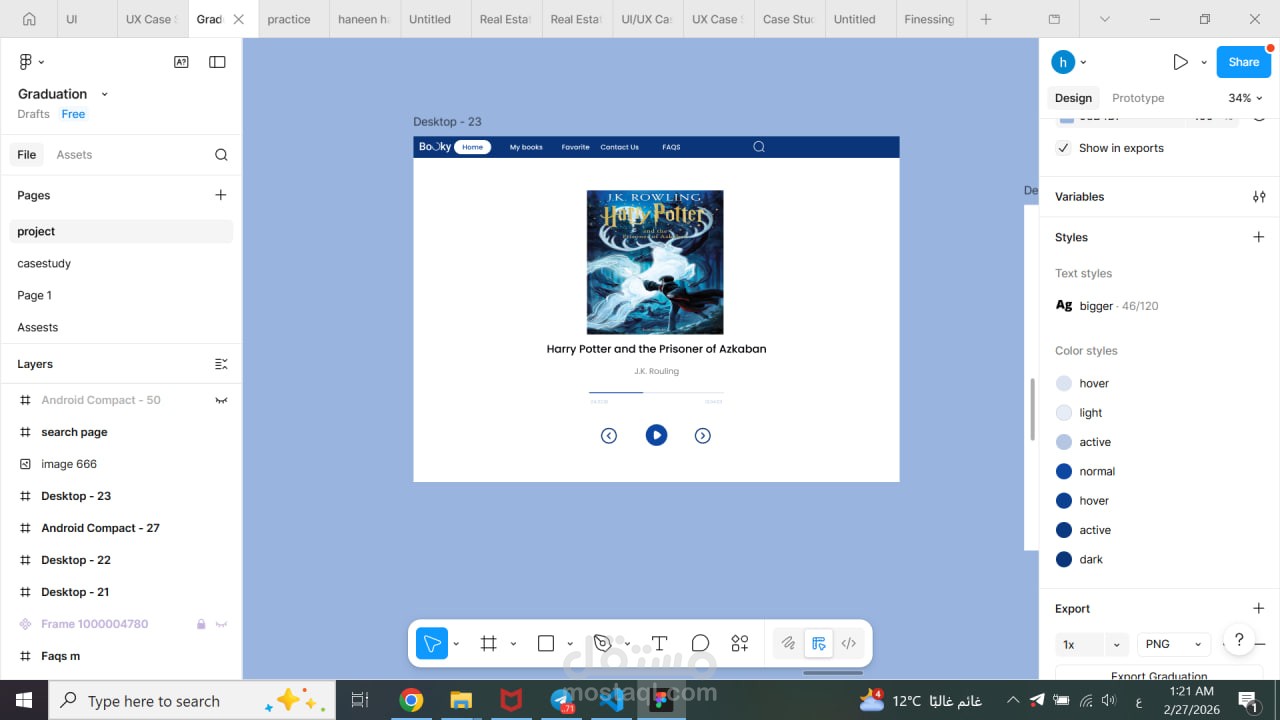Unlock the Frame 1000004780 layer
Image resolution: width=1280 pixels, height=720 pixels.
tap(201, 624)
